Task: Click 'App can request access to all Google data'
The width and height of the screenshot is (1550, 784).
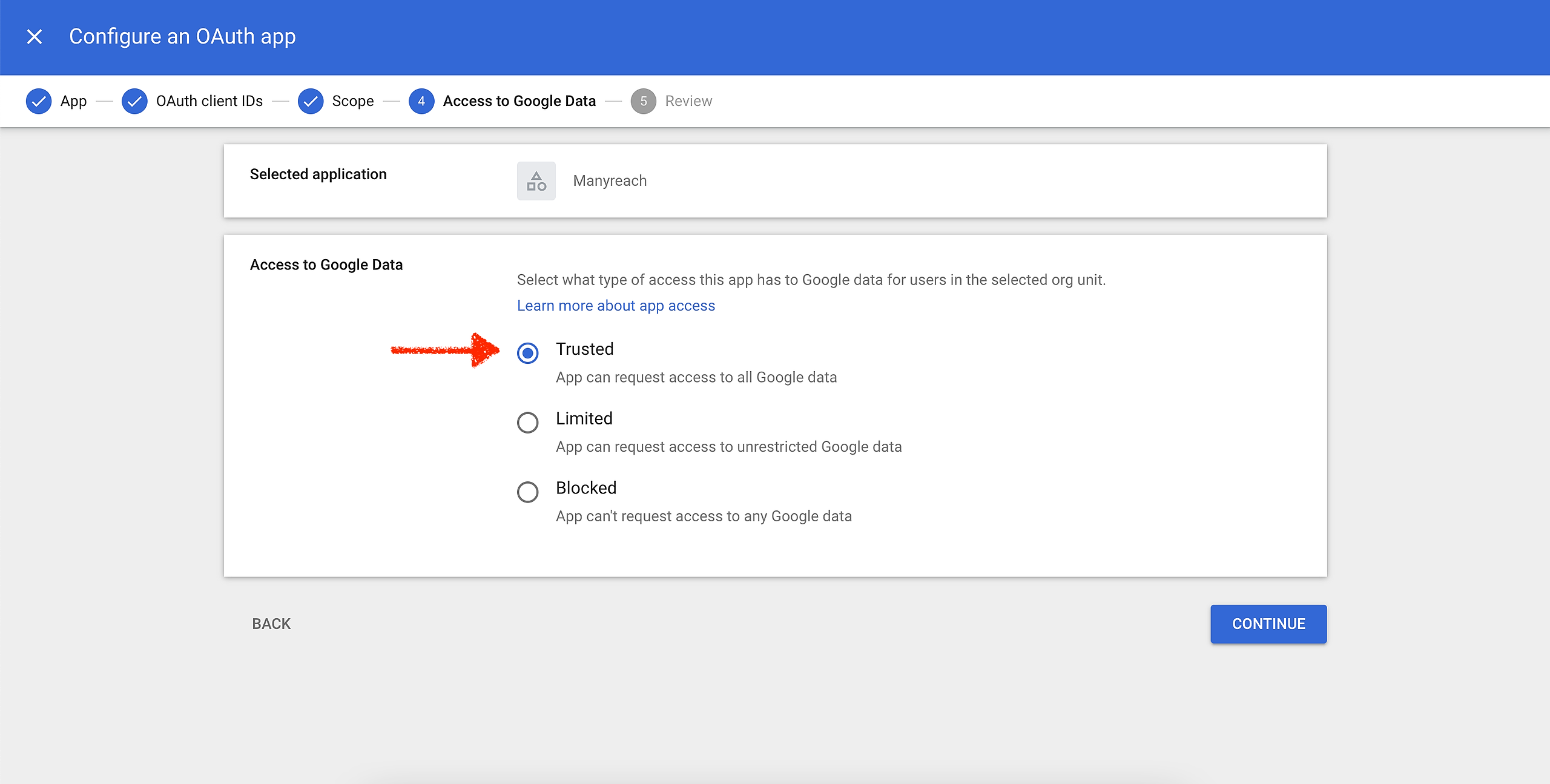Action: 696,378
